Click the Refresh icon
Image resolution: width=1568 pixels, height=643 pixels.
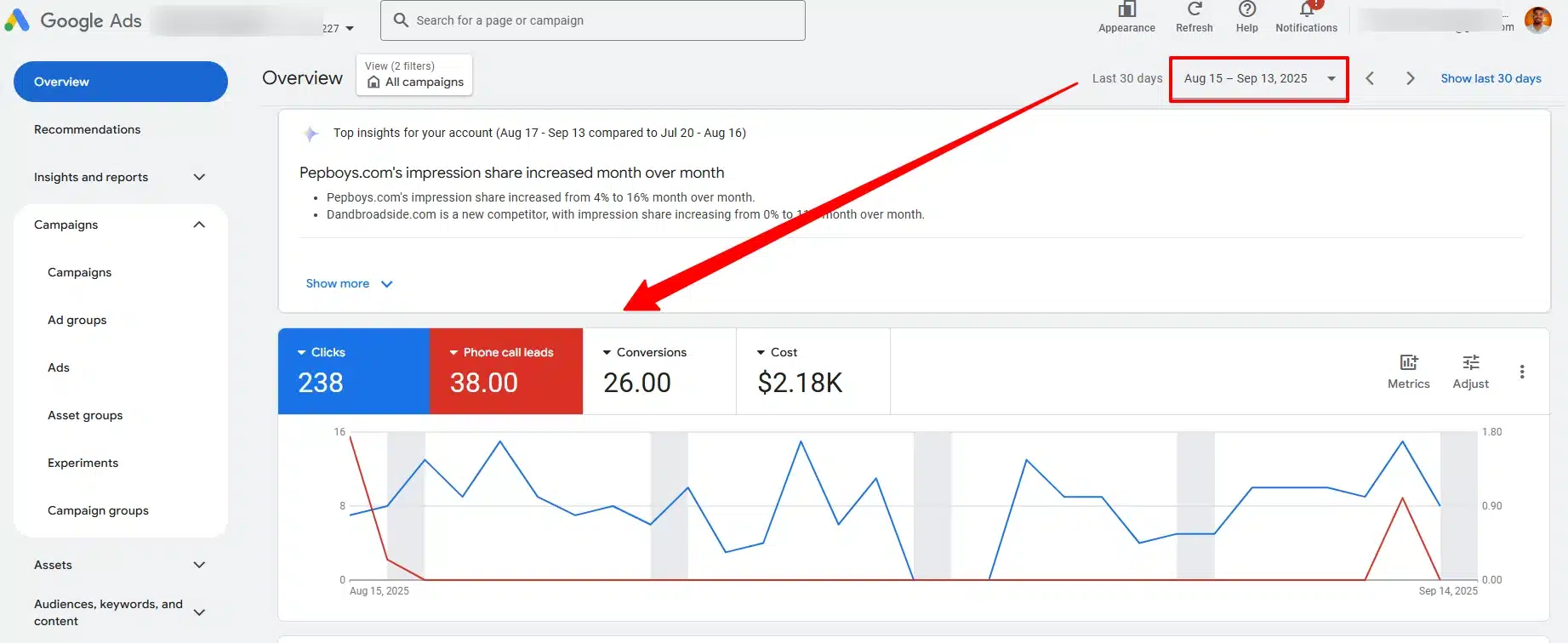[1194, 10]
